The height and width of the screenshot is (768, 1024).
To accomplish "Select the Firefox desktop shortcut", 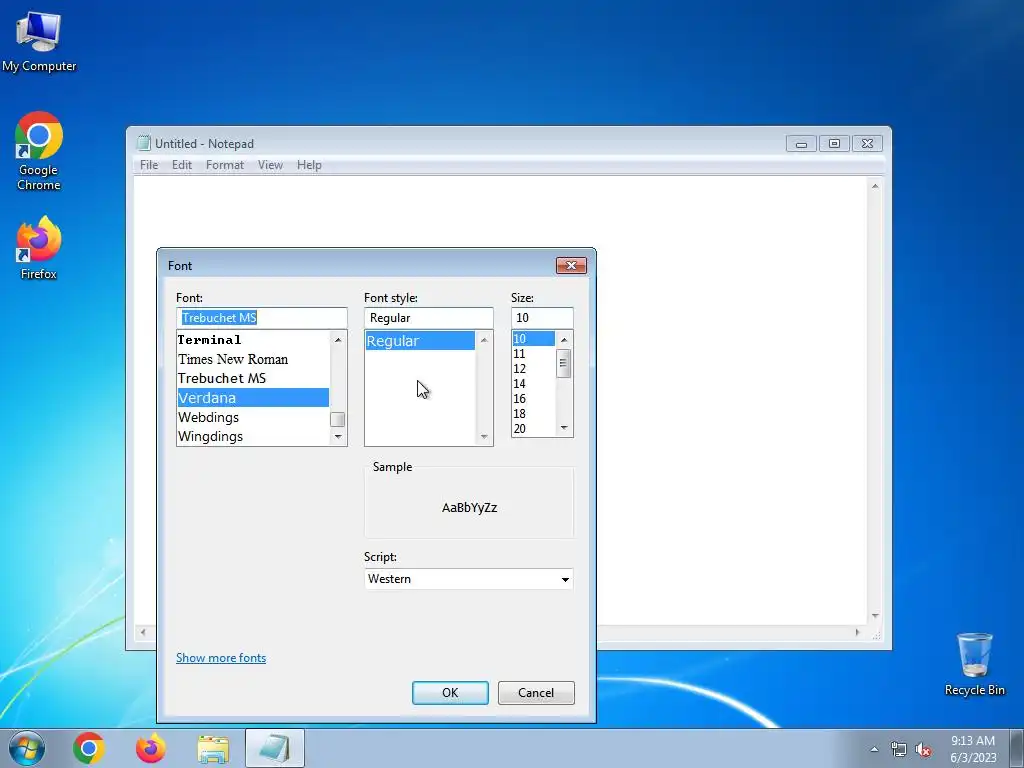I will pyautogui.click(x=39, y=248).
